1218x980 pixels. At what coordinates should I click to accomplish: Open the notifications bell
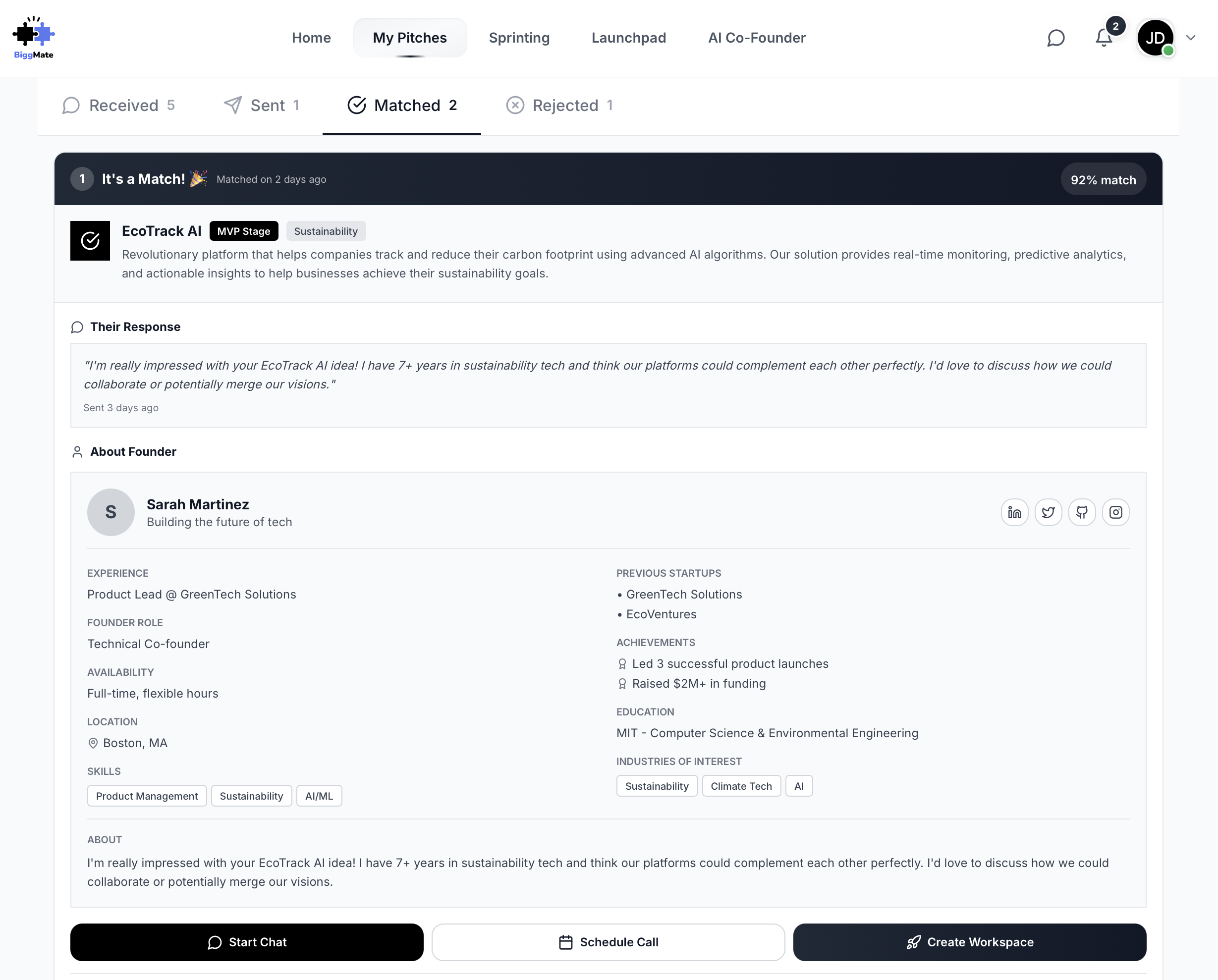(1104, 38)
